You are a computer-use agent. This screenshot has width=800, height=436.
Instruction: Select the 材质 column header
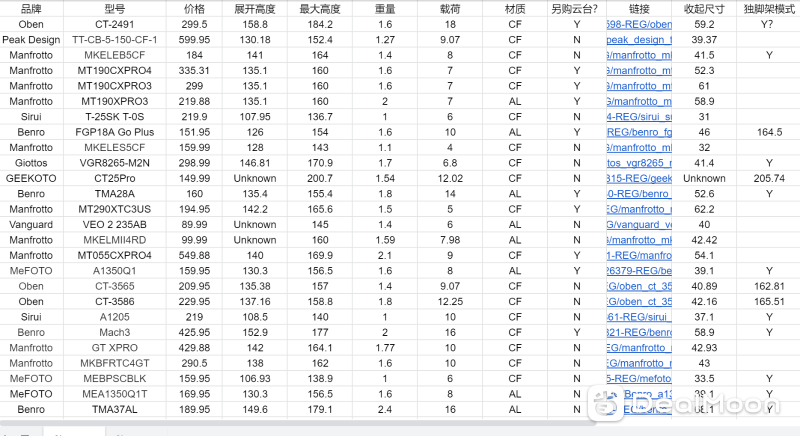click(x=515, y=9)
